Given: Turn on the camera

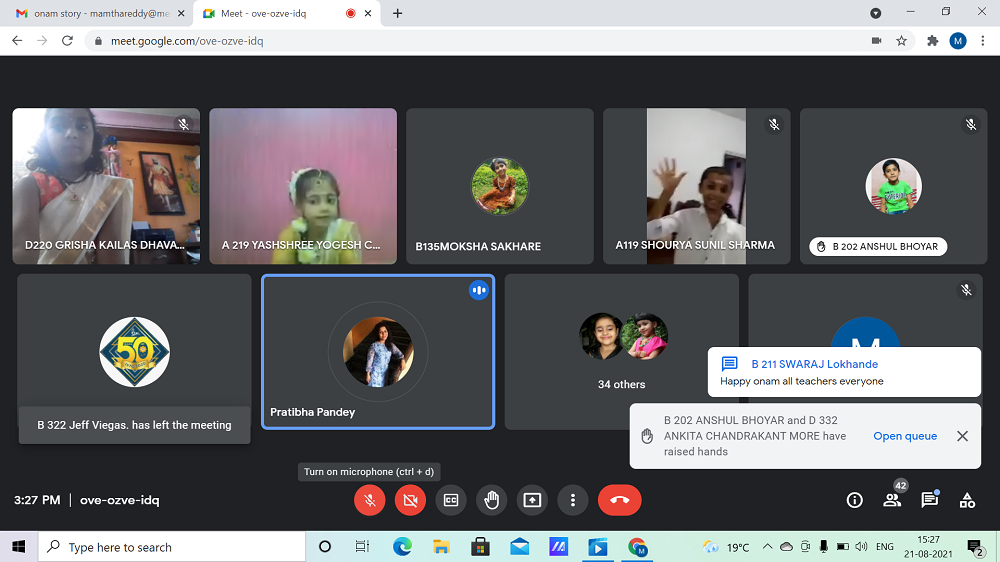Looking at the screenshot, I should 410,500.
